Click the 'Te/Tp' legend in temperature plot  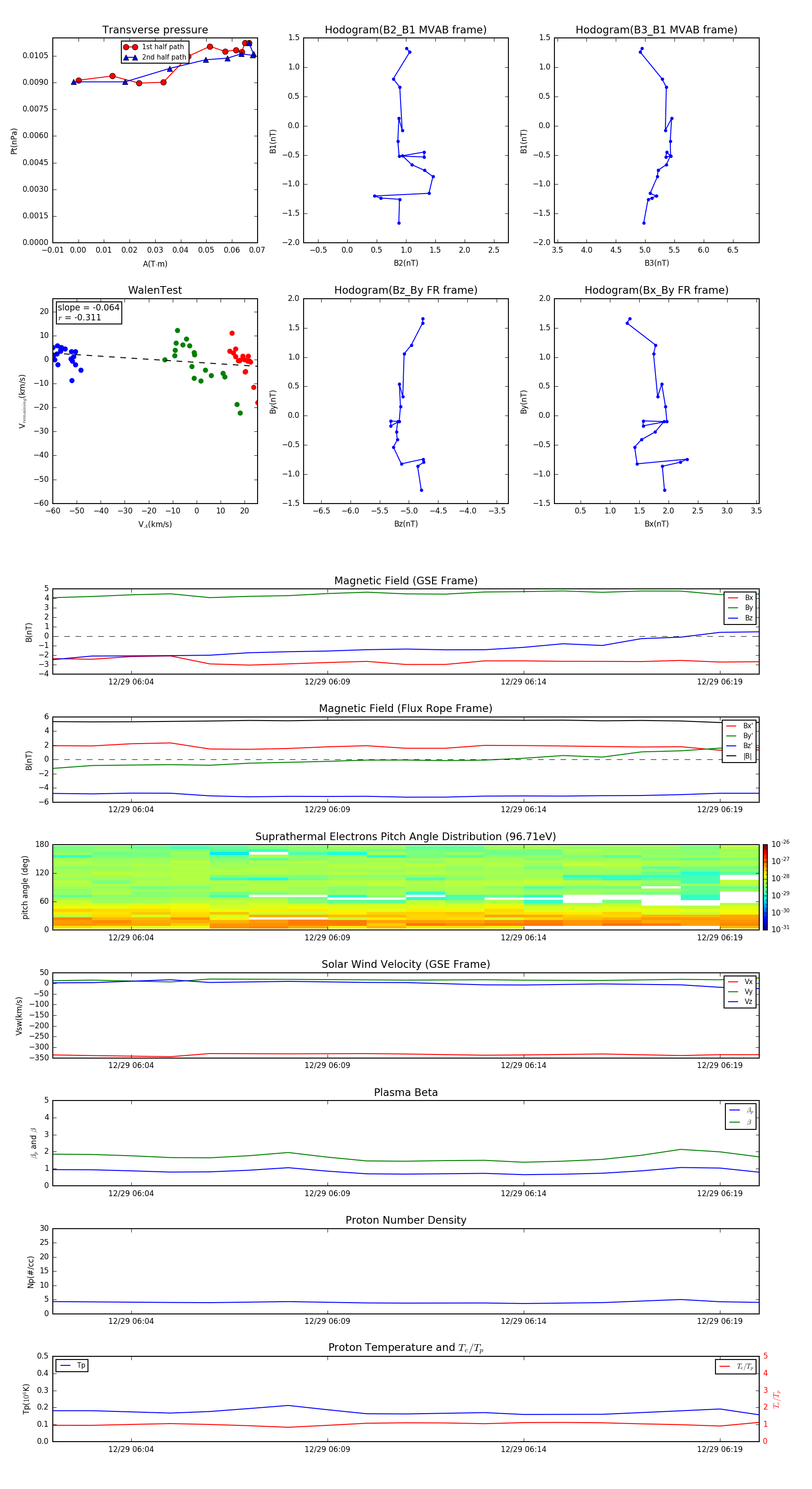736,1367
